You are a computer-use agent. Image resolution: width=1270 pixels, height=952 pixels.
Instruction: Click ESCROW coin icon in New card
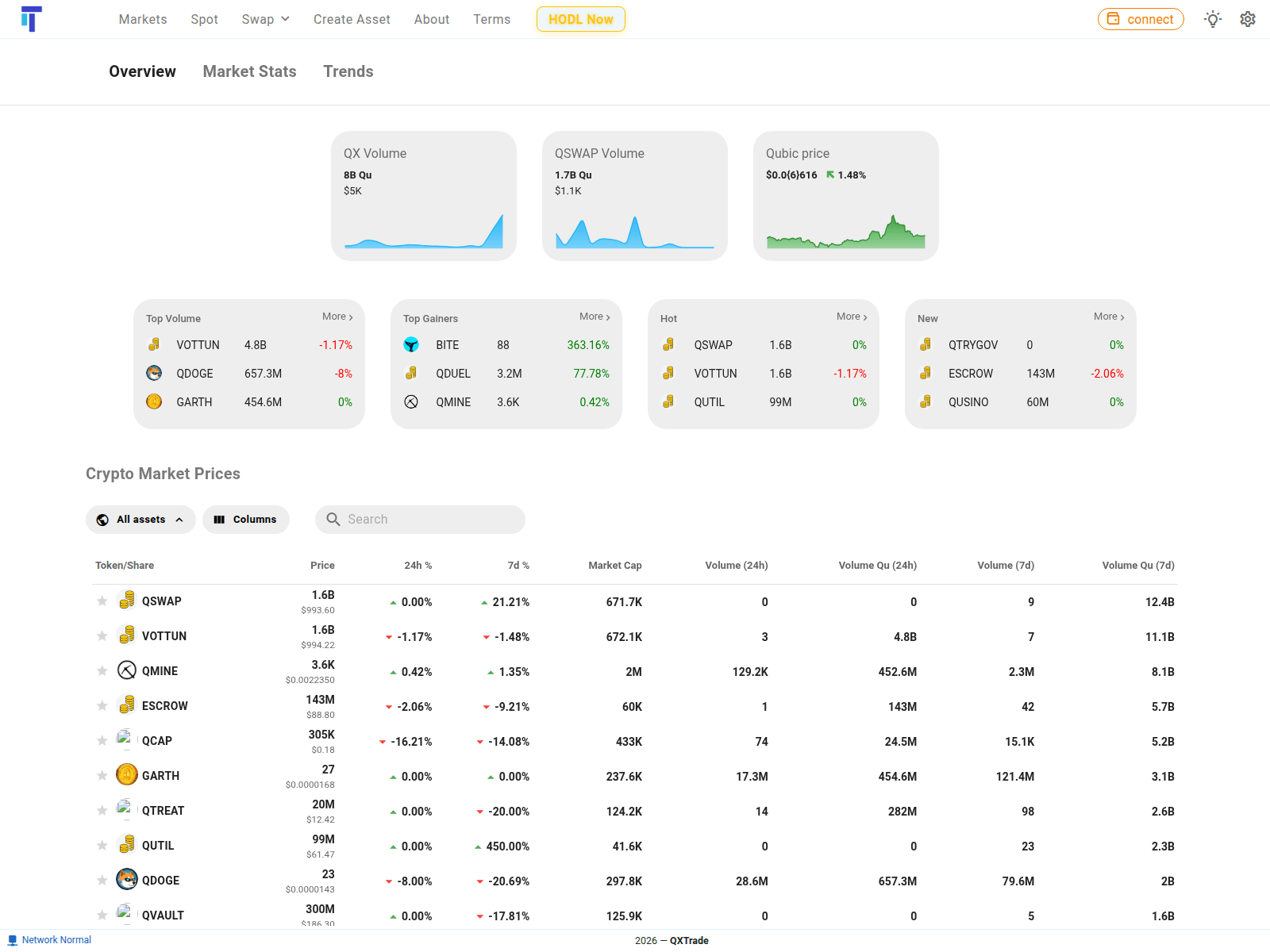tap(926, 373)
